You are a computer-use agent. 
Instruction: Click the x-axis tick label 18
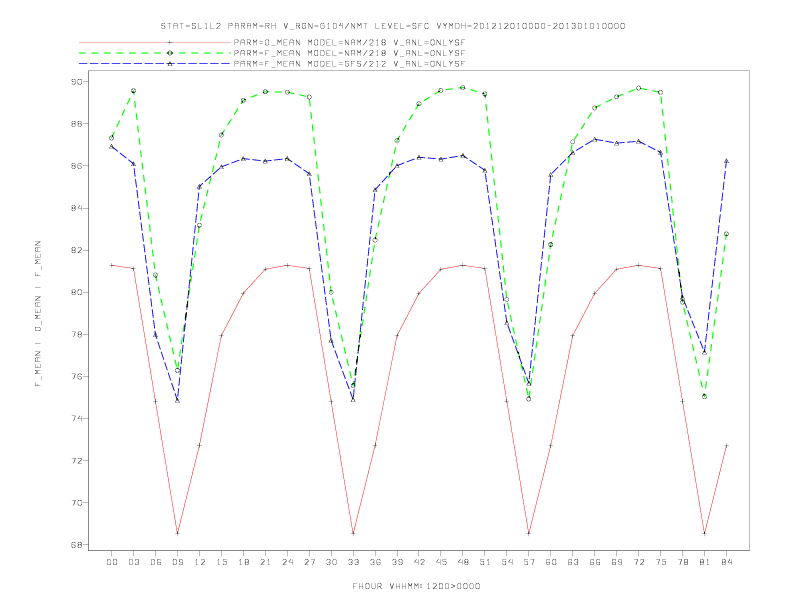[x=243, y=562]
